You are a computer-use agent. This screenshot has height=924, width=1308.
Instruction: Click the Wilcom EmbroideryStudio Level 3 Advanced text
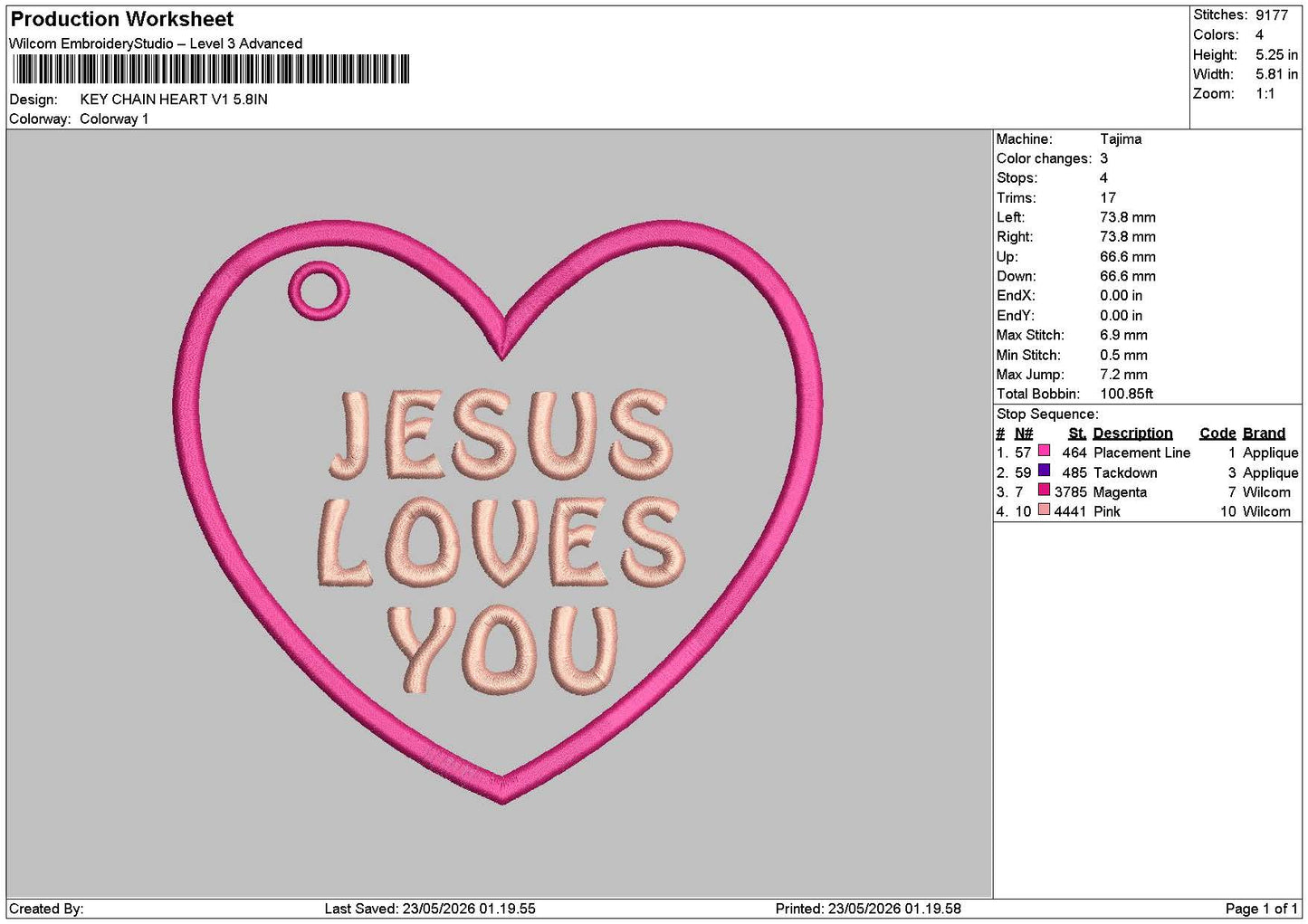[x=156, y=43]
